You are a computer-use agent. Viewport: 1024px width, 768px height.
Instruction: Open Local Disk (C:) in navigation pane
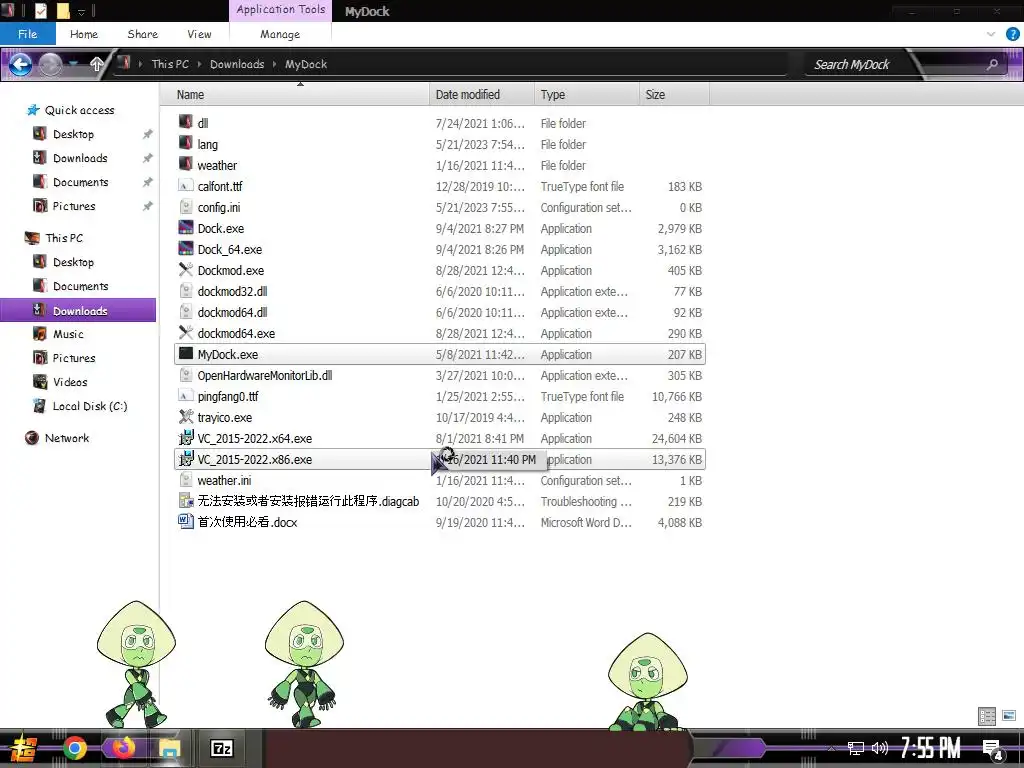point(89,406)
